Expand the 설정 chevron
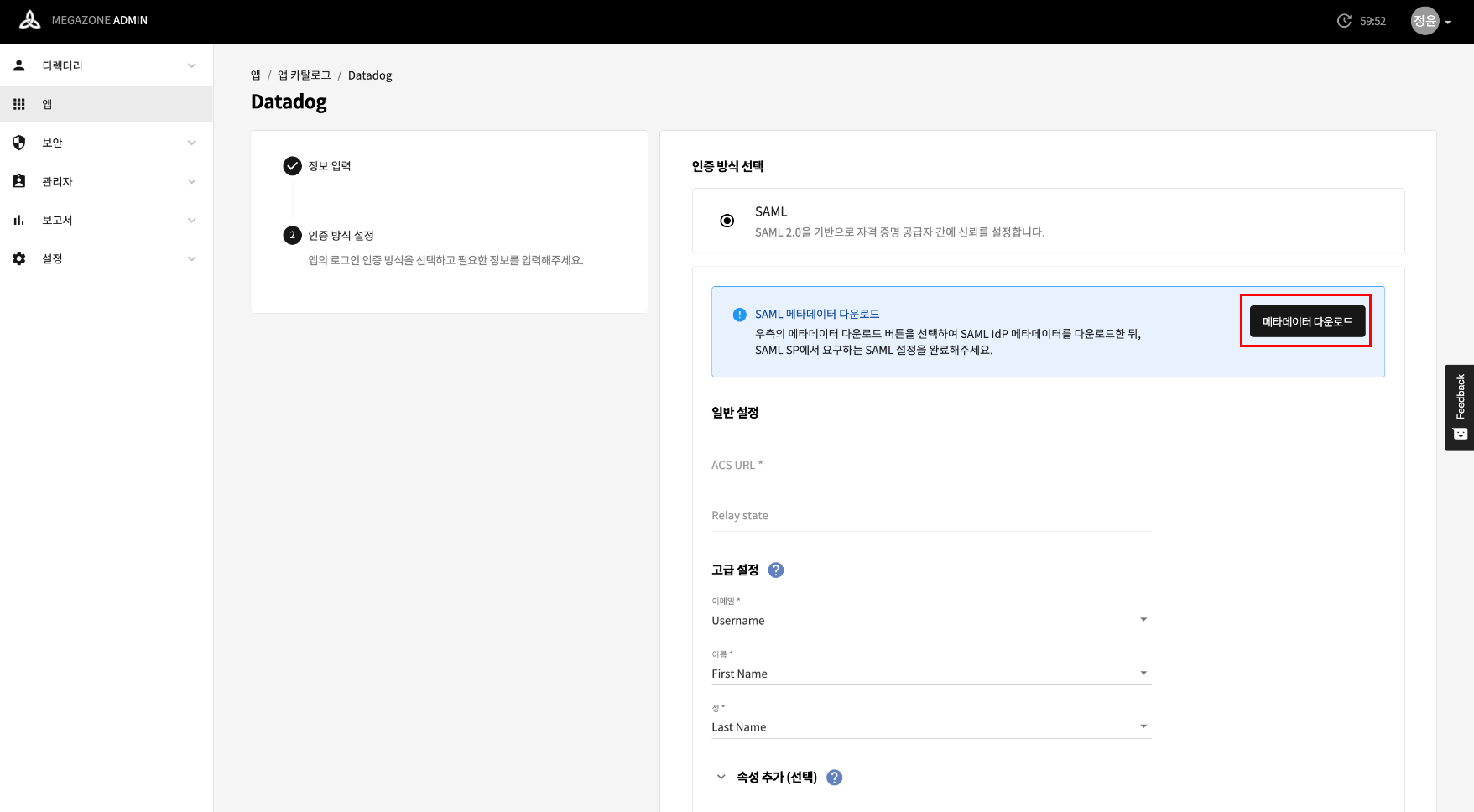Screen dimensions: 1474x812 [x=192, y=258]
